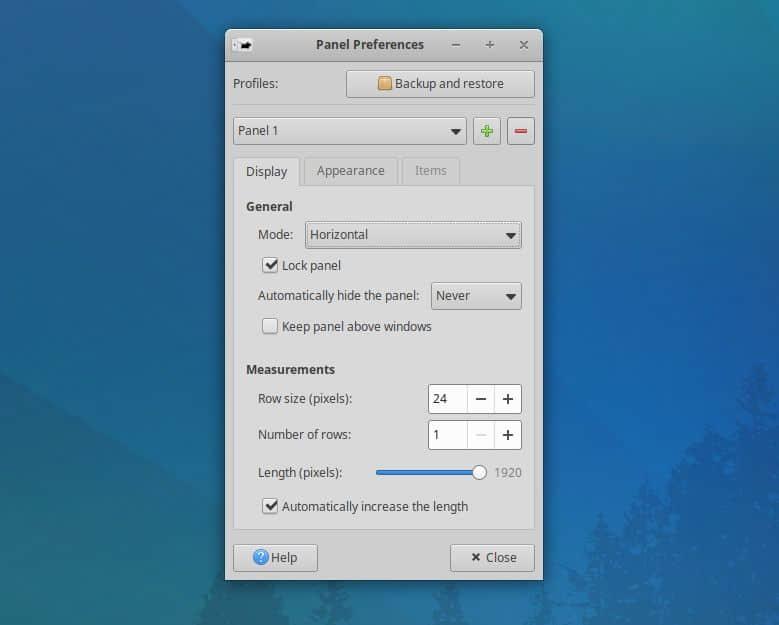Uncheck Automatically increase the length
This screenshot has width=779, height=625.
point(270,506)
